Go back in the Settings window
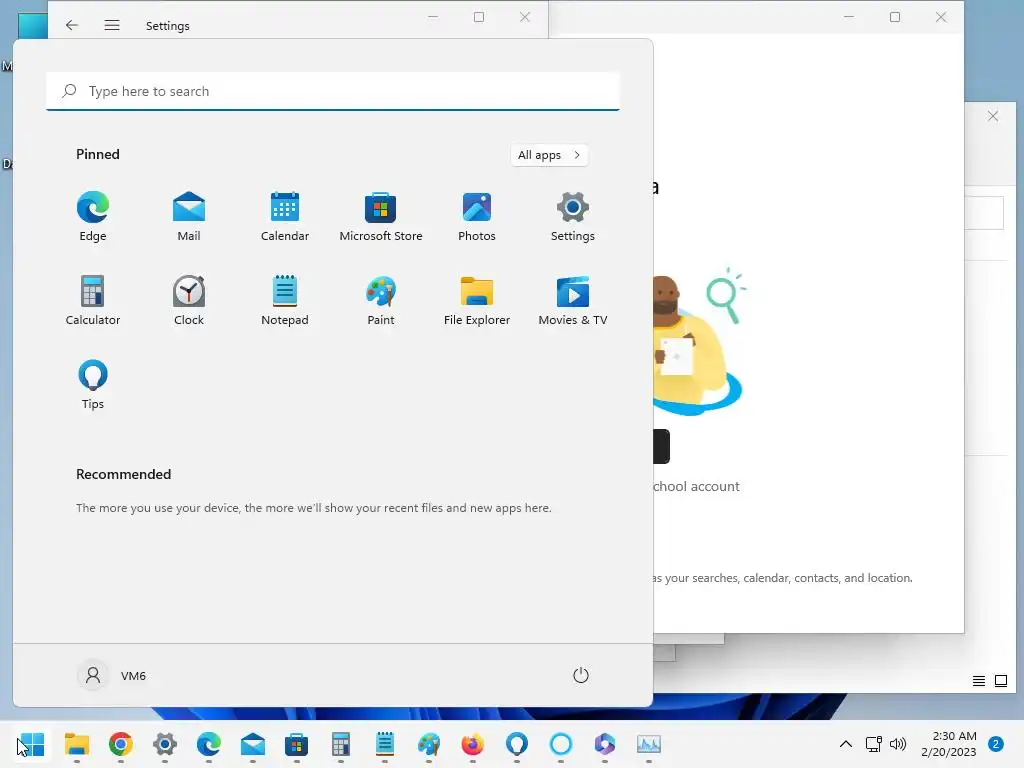Viewport: 1024px width, 768px height. 72,25
